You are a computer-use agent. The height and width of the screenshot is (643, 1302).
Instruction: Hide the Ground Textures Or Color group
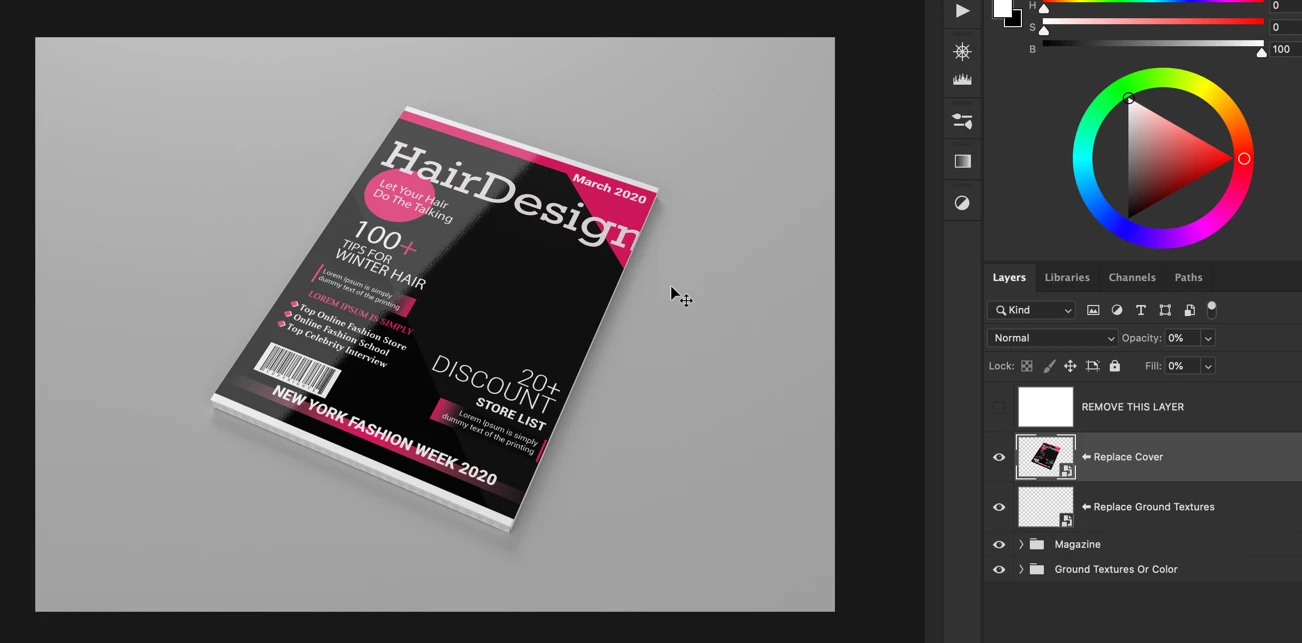[999, 569]
